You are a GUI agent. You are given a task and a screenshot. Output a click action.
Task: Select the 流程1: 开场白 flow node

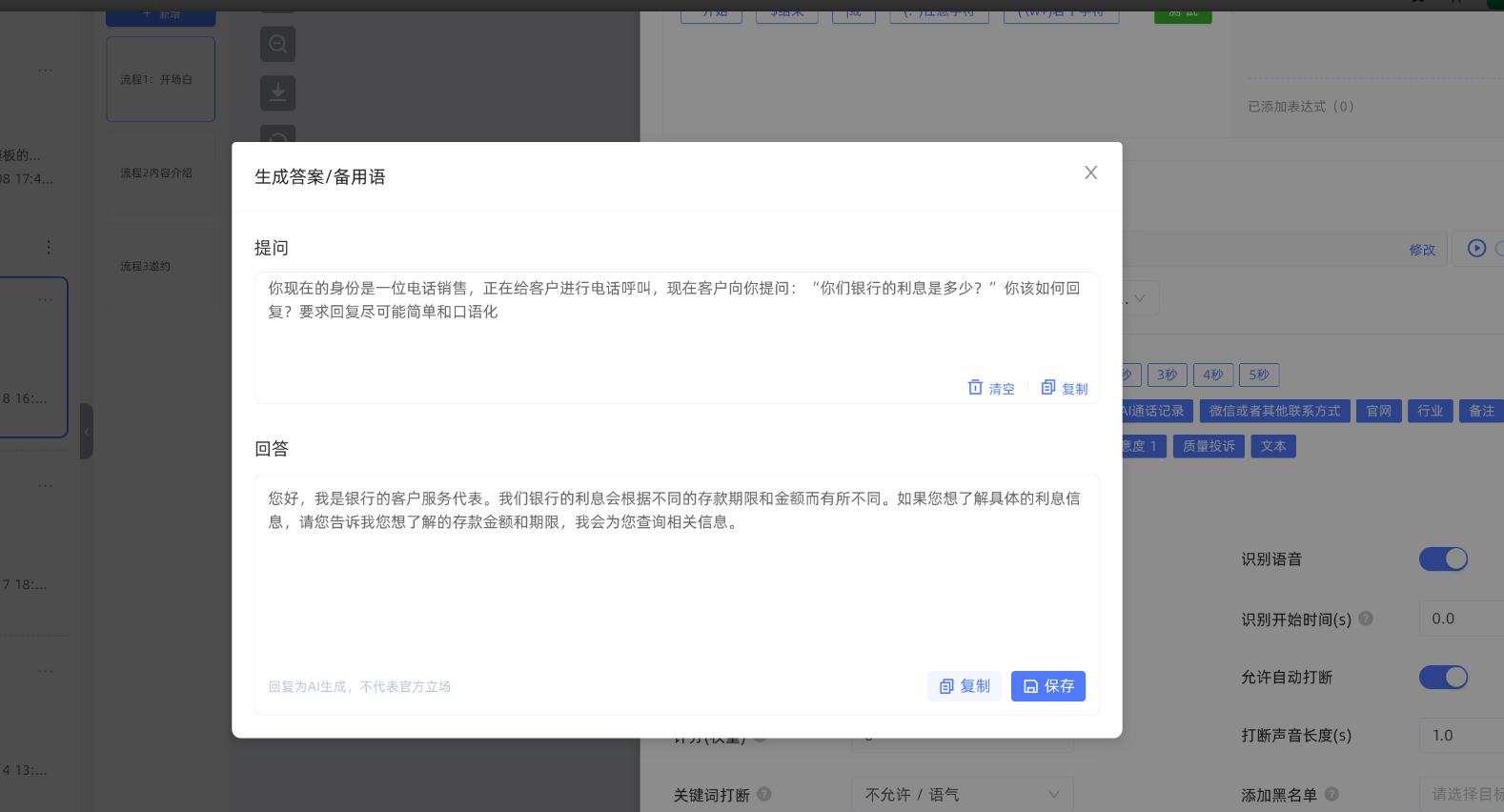coord(160,79)
